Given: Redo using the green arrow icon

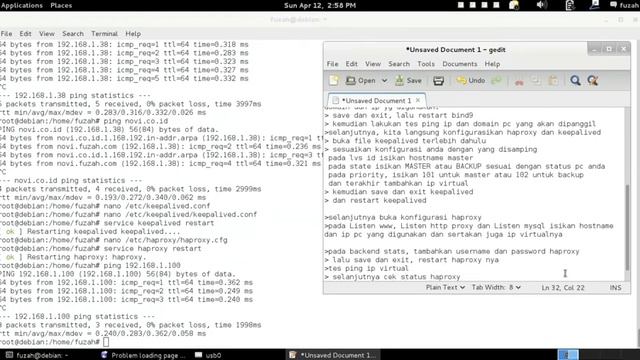Looking at the screenshot, I should (x=496, y=81).
